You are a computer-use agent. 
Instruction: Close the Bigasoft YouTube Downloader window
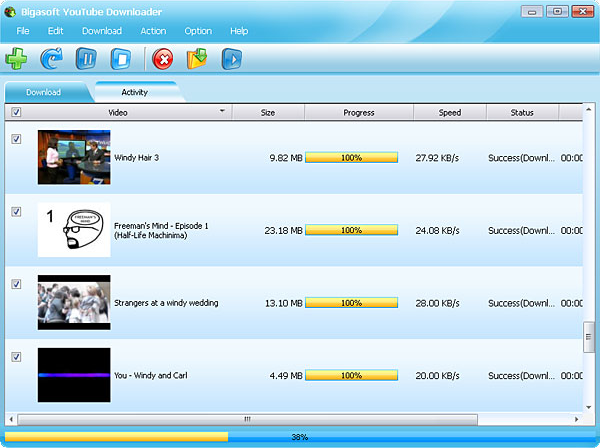pyautogui.click(x=583, y=11)
